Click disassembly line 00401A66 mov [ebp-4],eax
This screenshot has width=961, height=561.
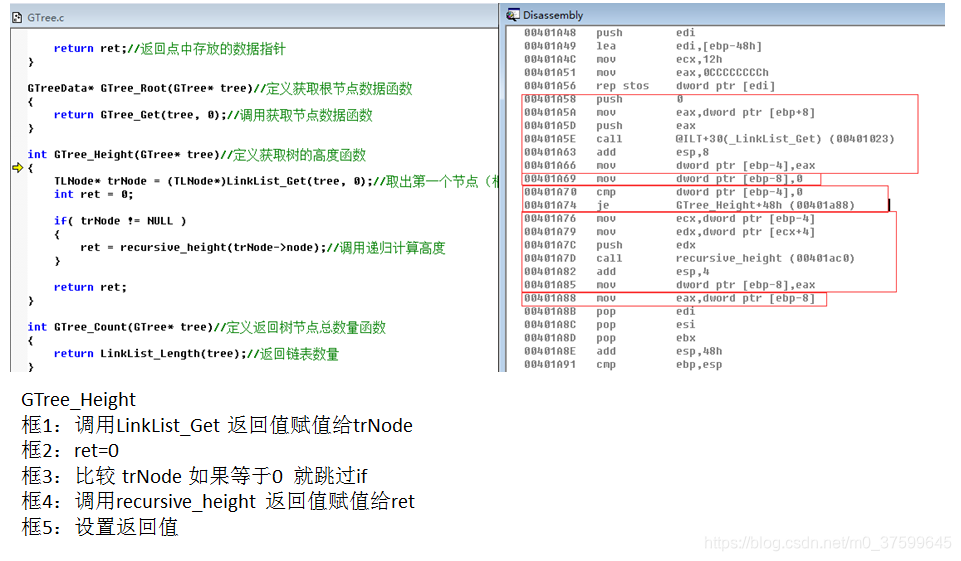pyautogui.click(x=669, y=166)
